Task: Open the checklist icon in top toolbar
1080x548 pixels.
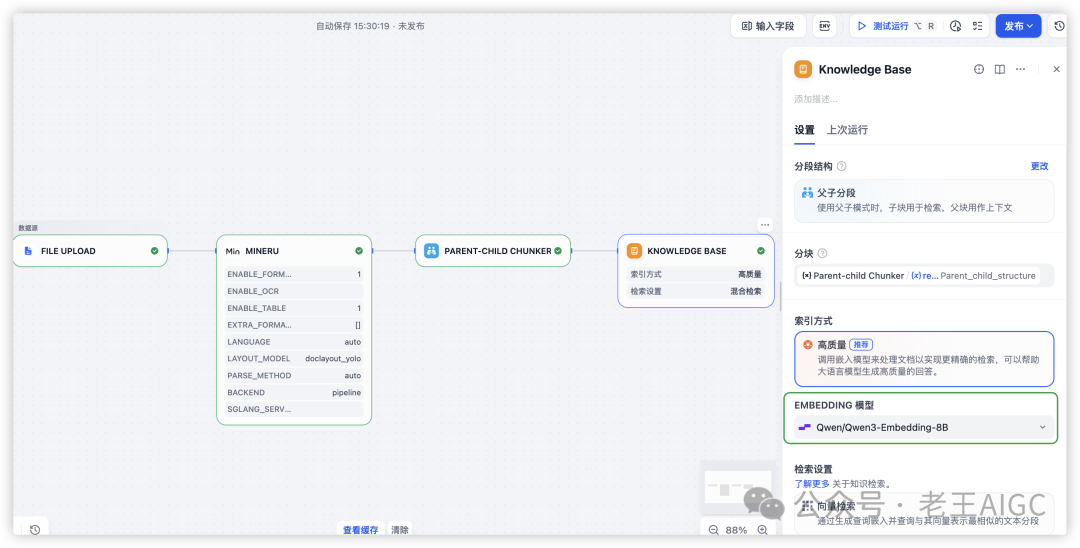Action: (977, 26)
